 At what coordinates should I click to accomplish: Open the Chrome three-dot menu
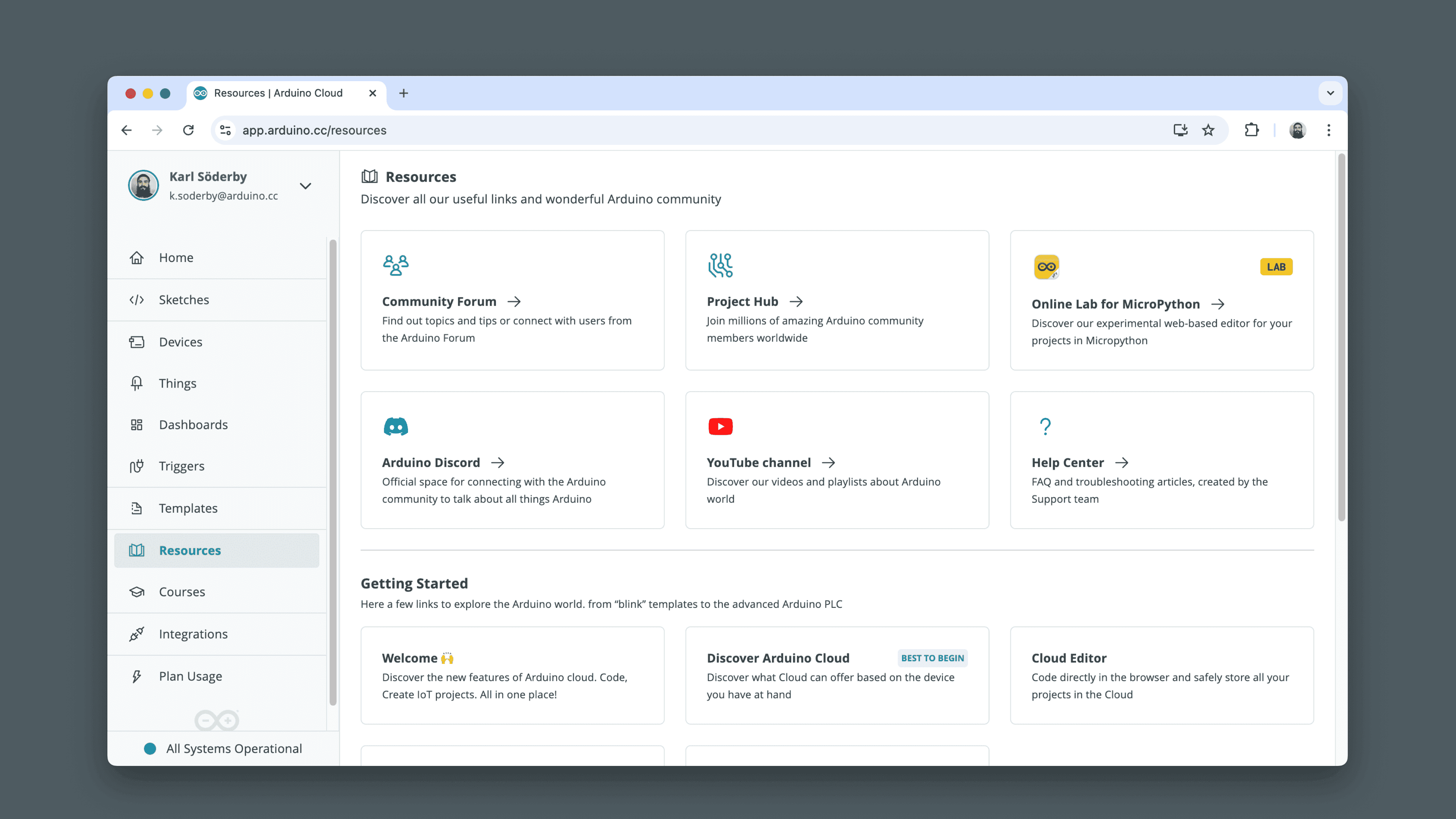coord(1329,130)
